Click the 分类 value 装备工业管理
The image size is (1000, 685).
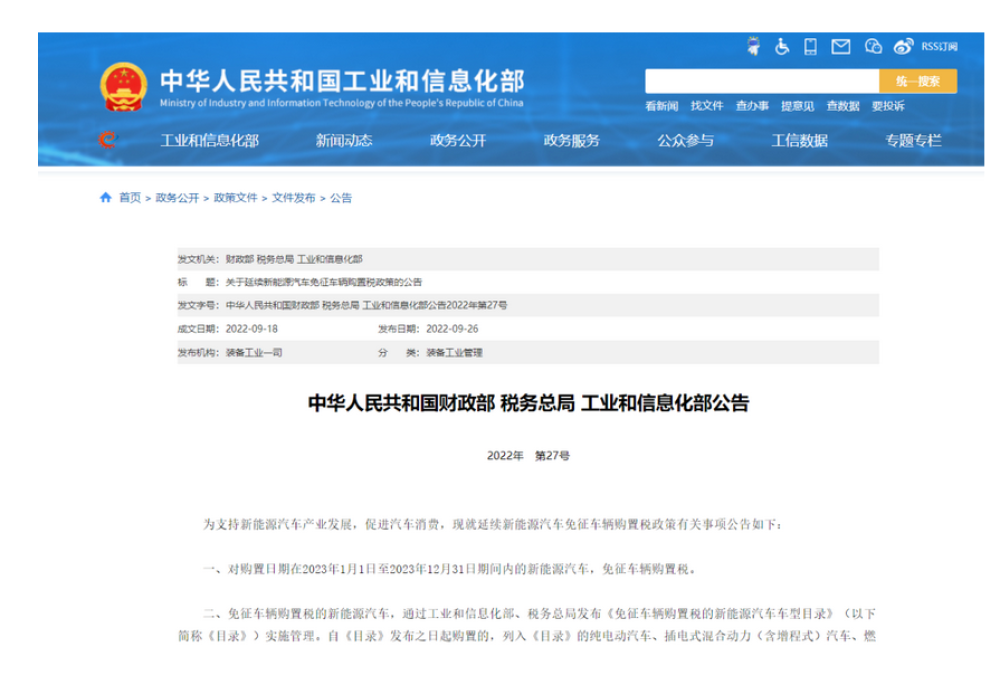454,353
